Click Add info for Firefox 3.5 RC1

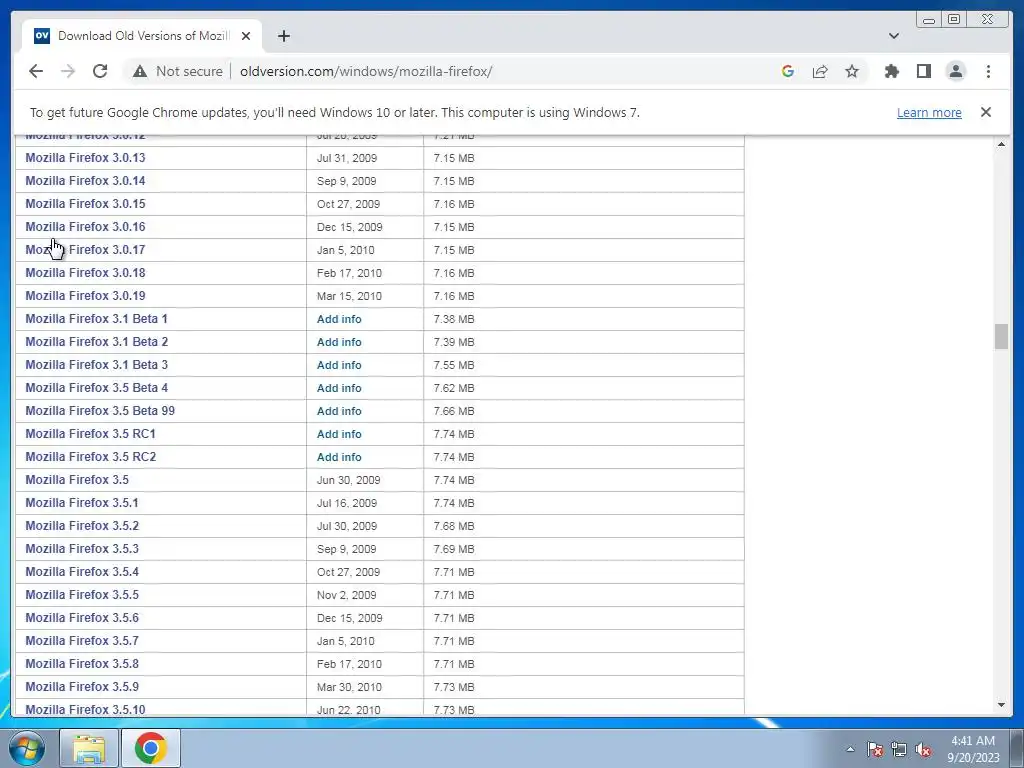tap(339, 434)
